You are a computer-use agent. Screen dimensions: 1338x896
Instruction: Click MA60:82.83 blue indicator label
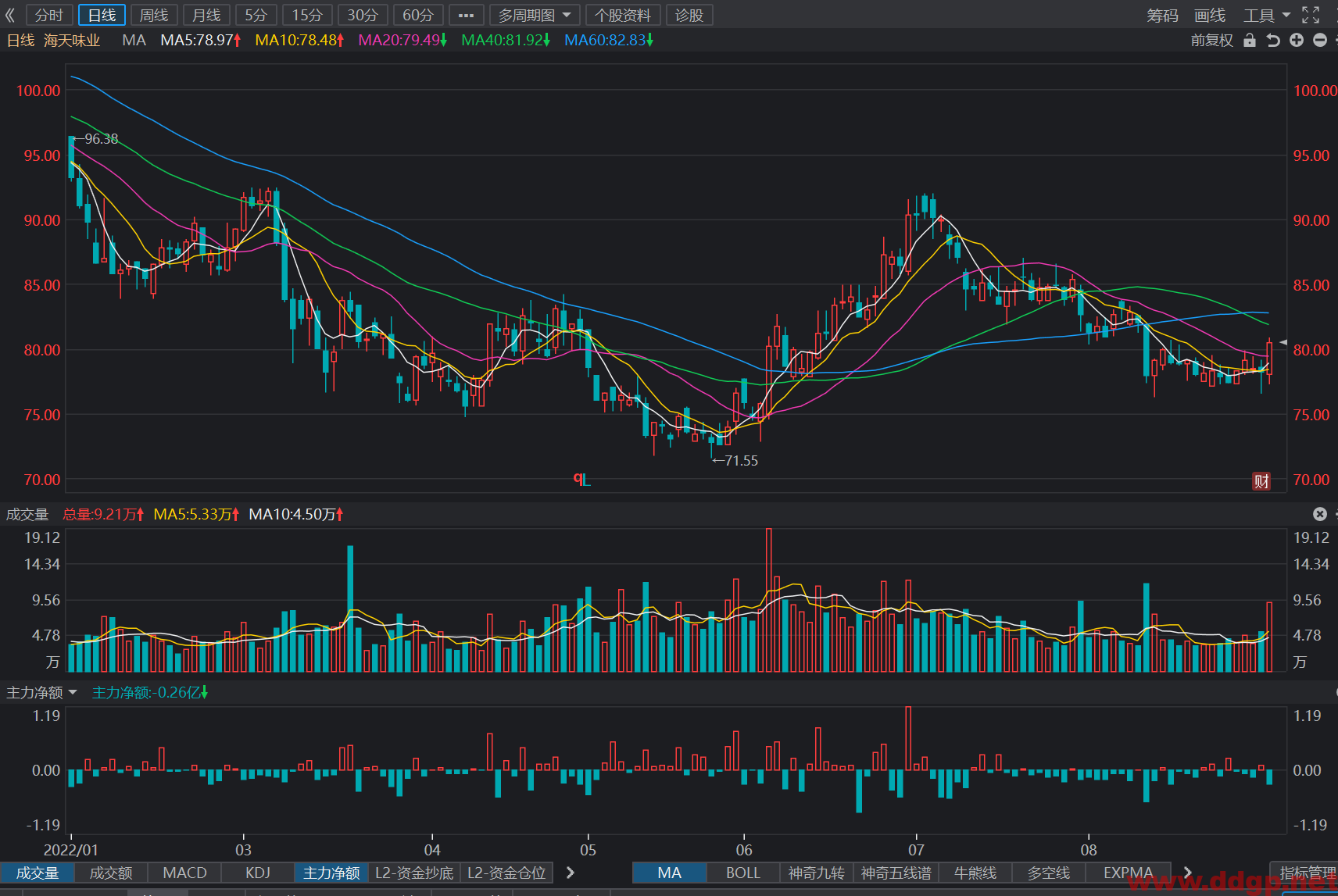point(609,40)
